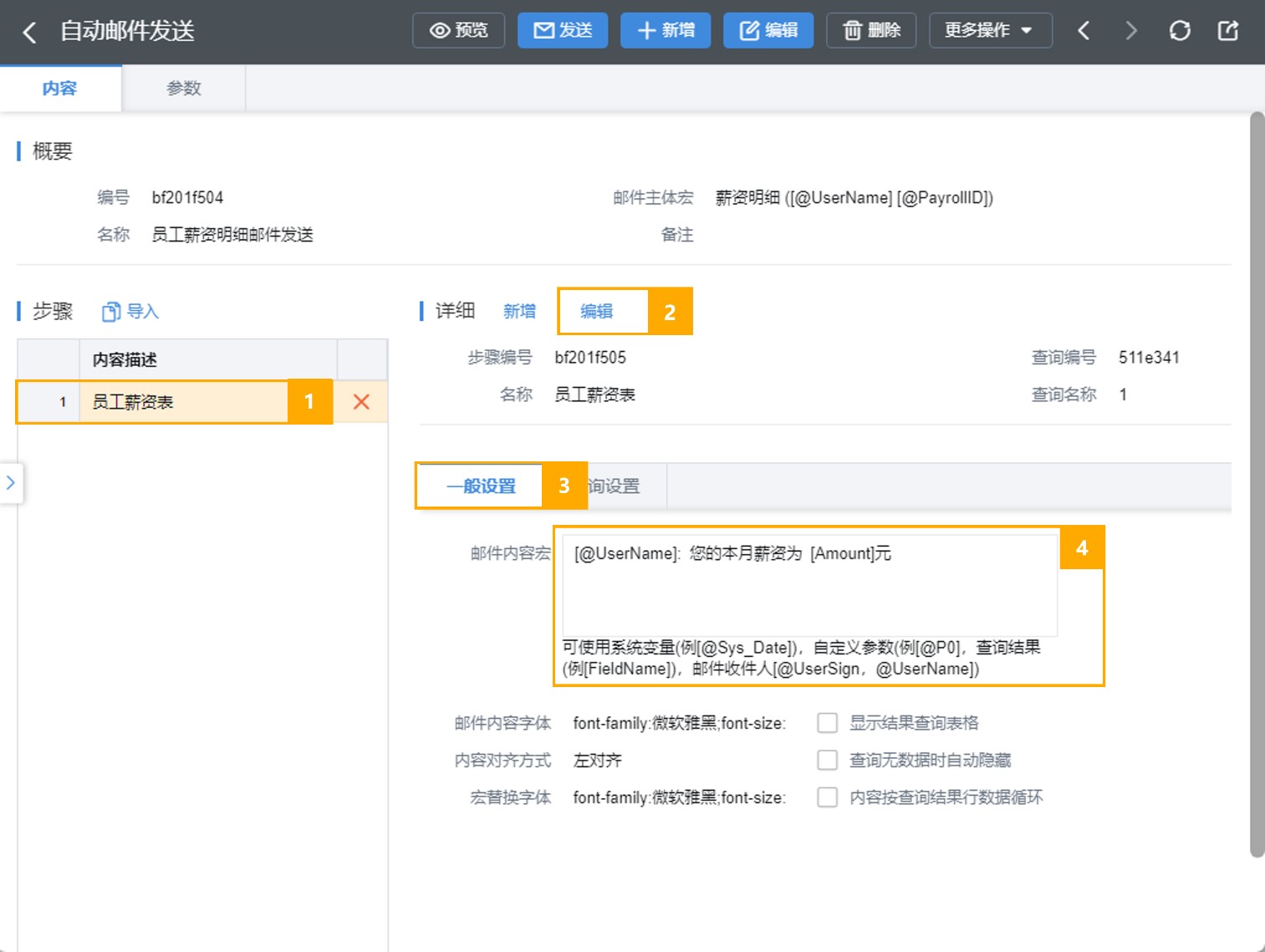Go to the previous record arrow
The height and width of the screenshot is (952, 1265).
pyautogui.click(x=1084, y=31)
